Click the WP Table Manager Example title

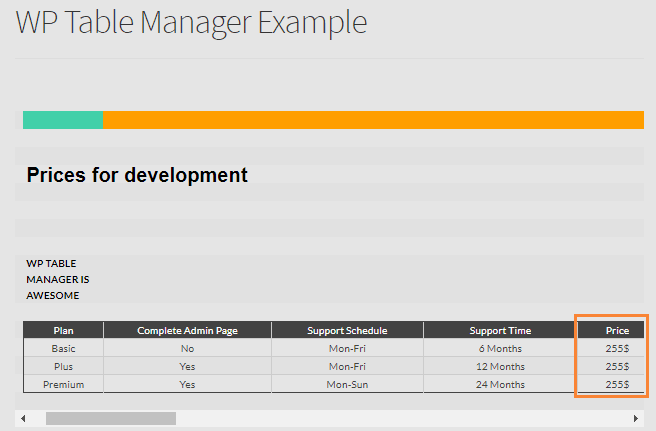[x=192, y=22]
